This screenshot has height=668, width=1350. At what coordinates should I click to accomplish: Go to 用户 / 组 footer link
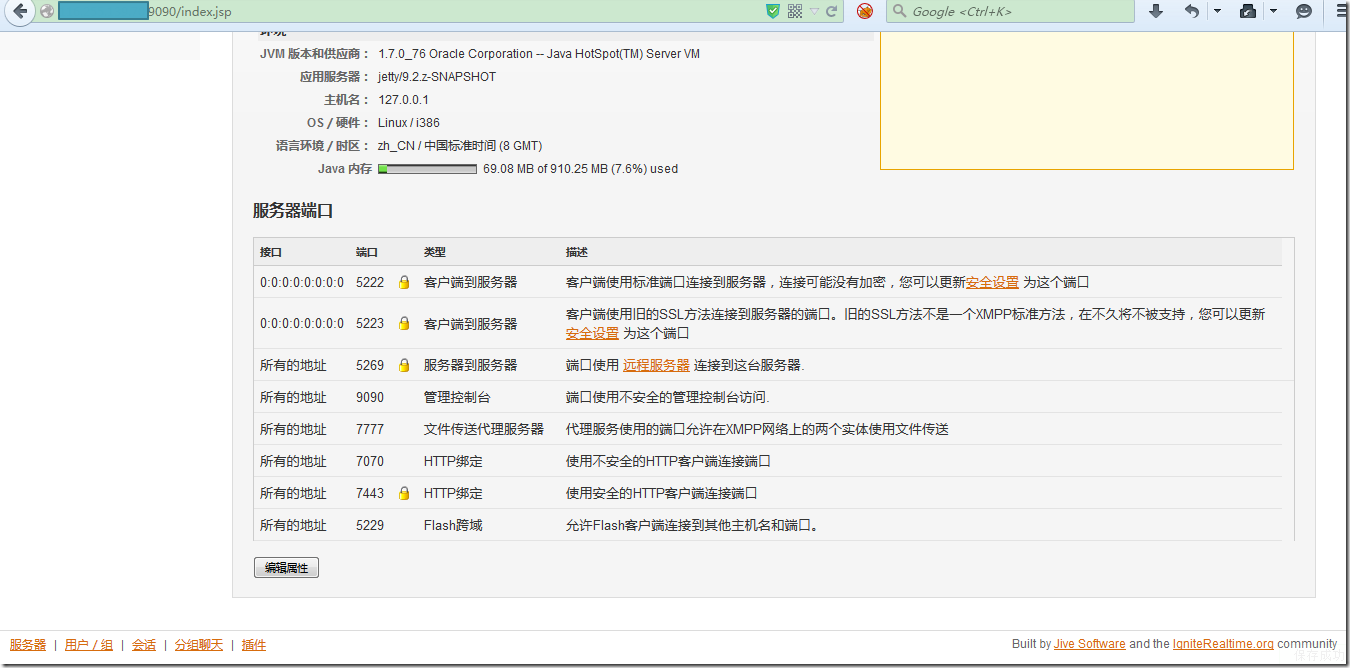point(89,645)
